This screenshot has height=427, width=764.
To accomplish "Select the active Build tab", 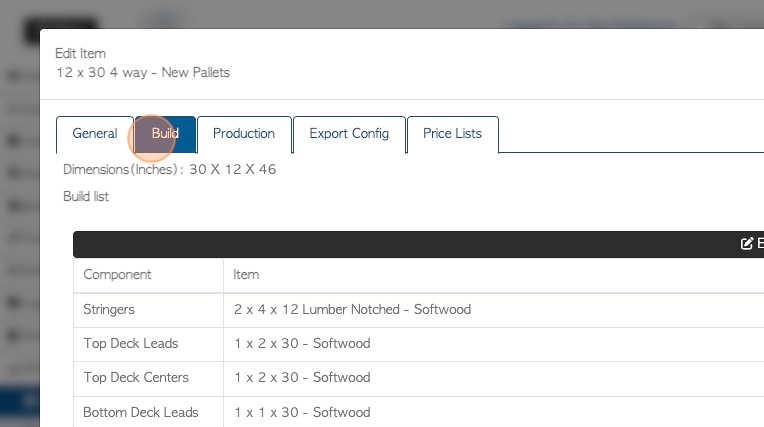I will coord(165,134).
